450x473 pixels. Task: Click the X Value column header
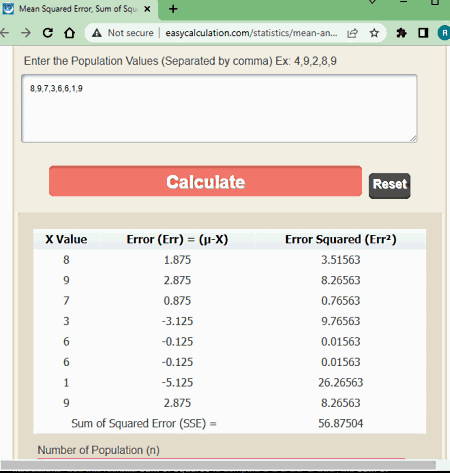66,239
